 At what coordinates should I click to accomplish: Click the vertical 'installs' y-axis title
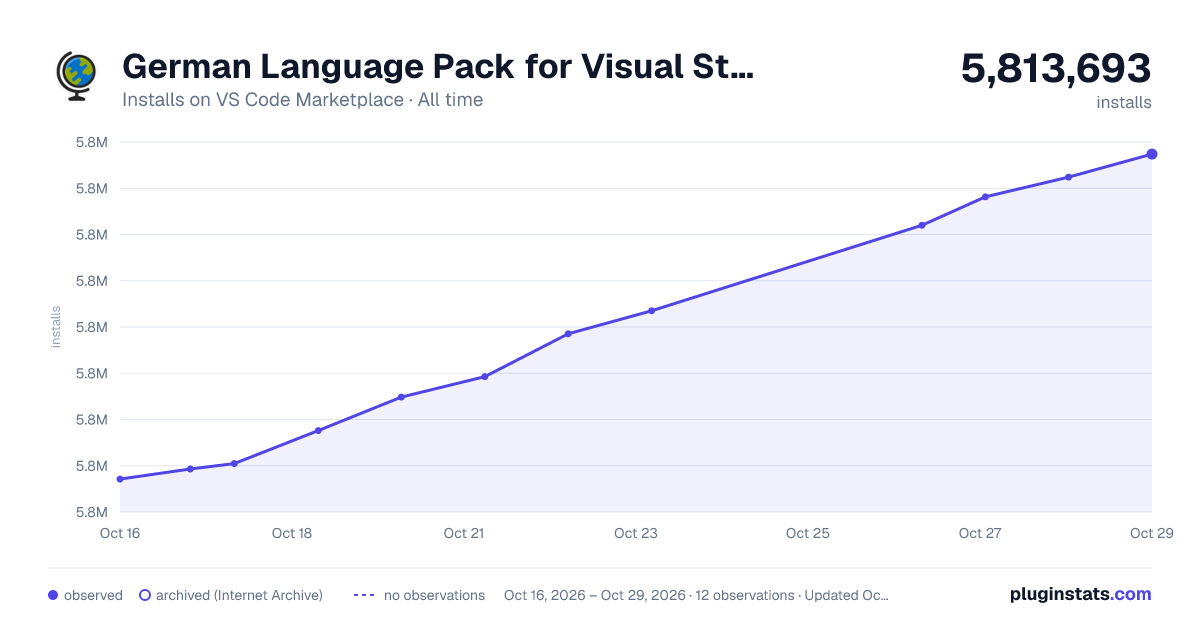pos(56,327)
